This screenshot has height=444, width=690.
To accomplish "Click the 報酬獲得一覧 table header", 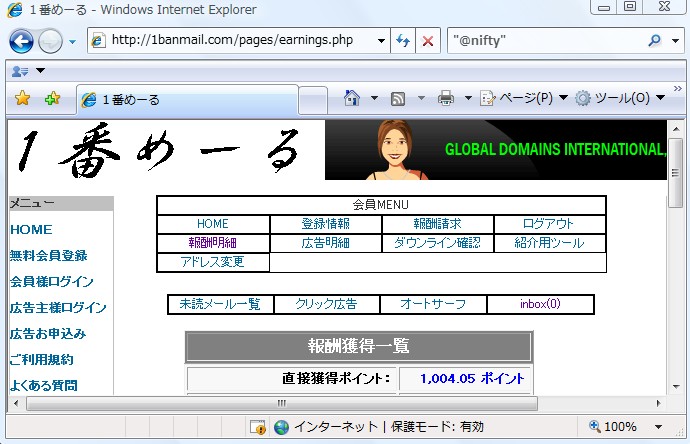I will (x=359, y=346).
